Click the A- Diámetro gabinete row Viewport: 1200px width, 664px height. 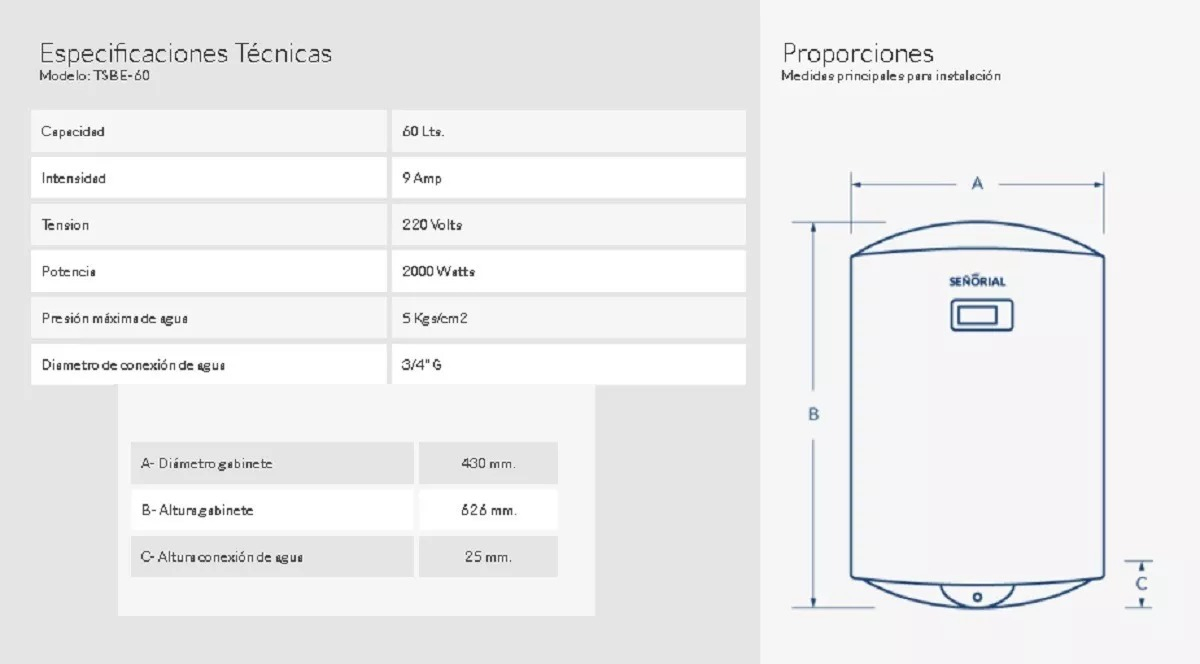coord(207,464)
